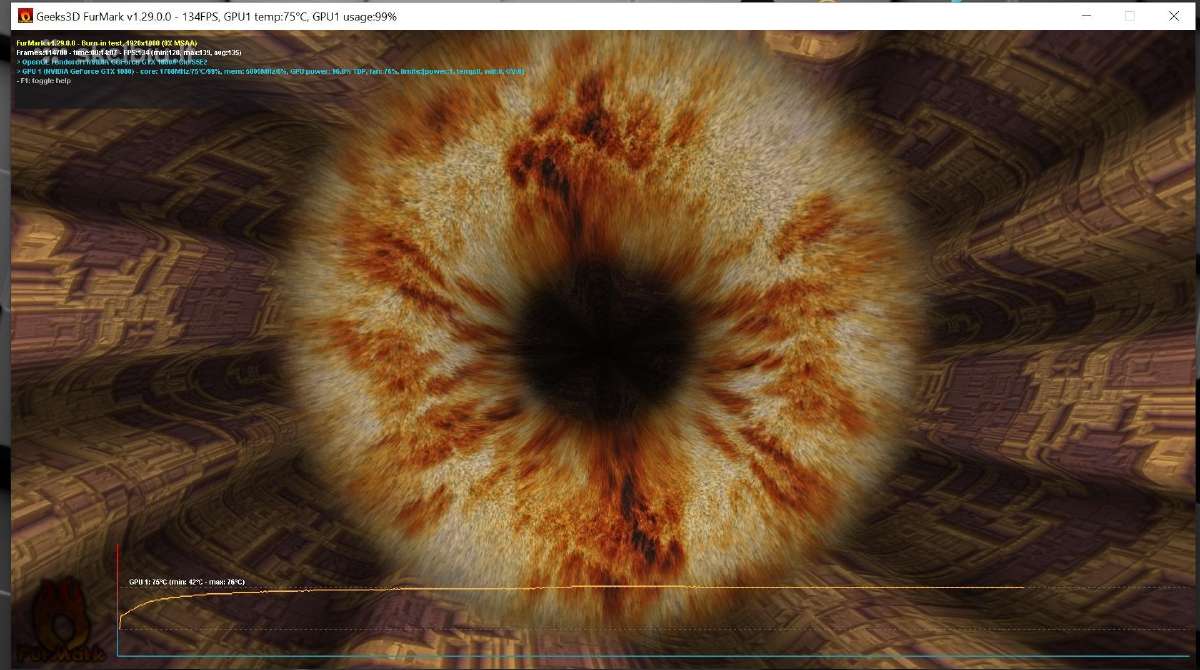Click the 'GPU 1: 75°C' temperature graph label
Image resolution: width=1200 pixels, height=670 pixels.
tap(186, 582)
